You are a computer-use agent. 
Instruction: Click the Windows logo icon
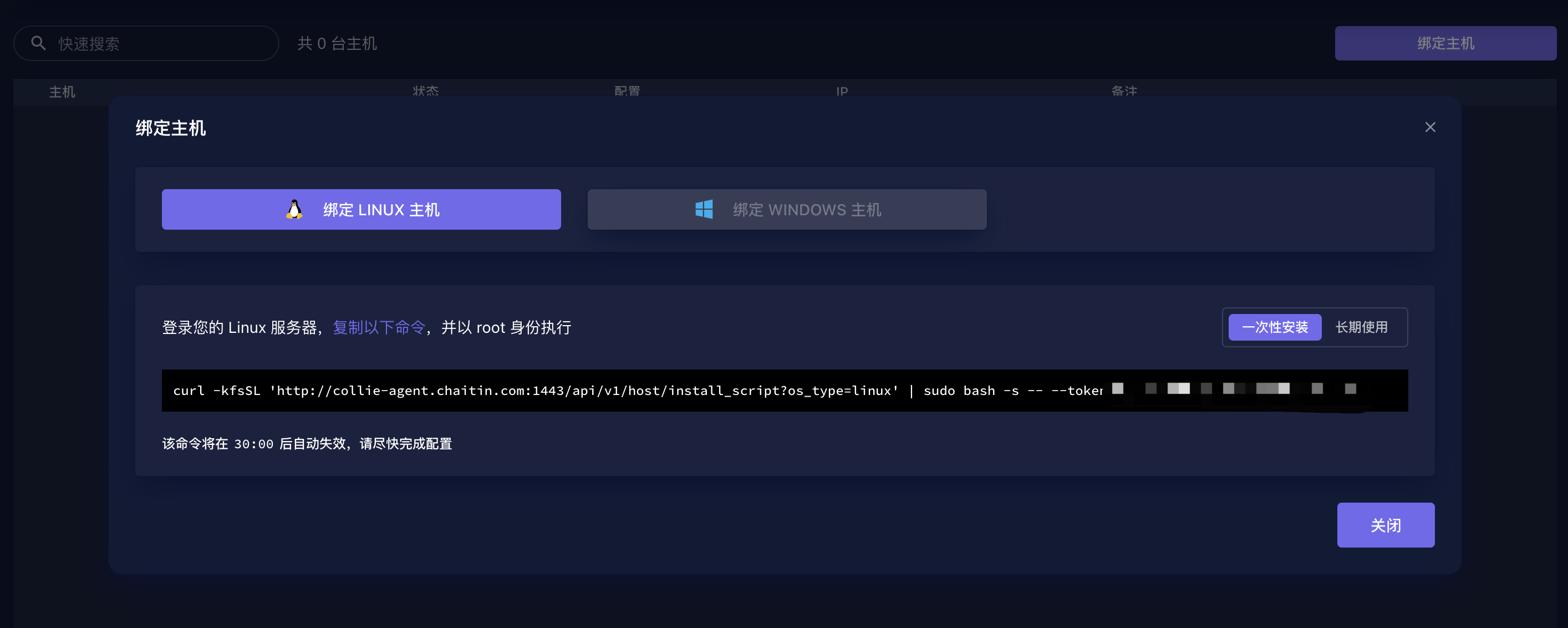click(704, 210)
